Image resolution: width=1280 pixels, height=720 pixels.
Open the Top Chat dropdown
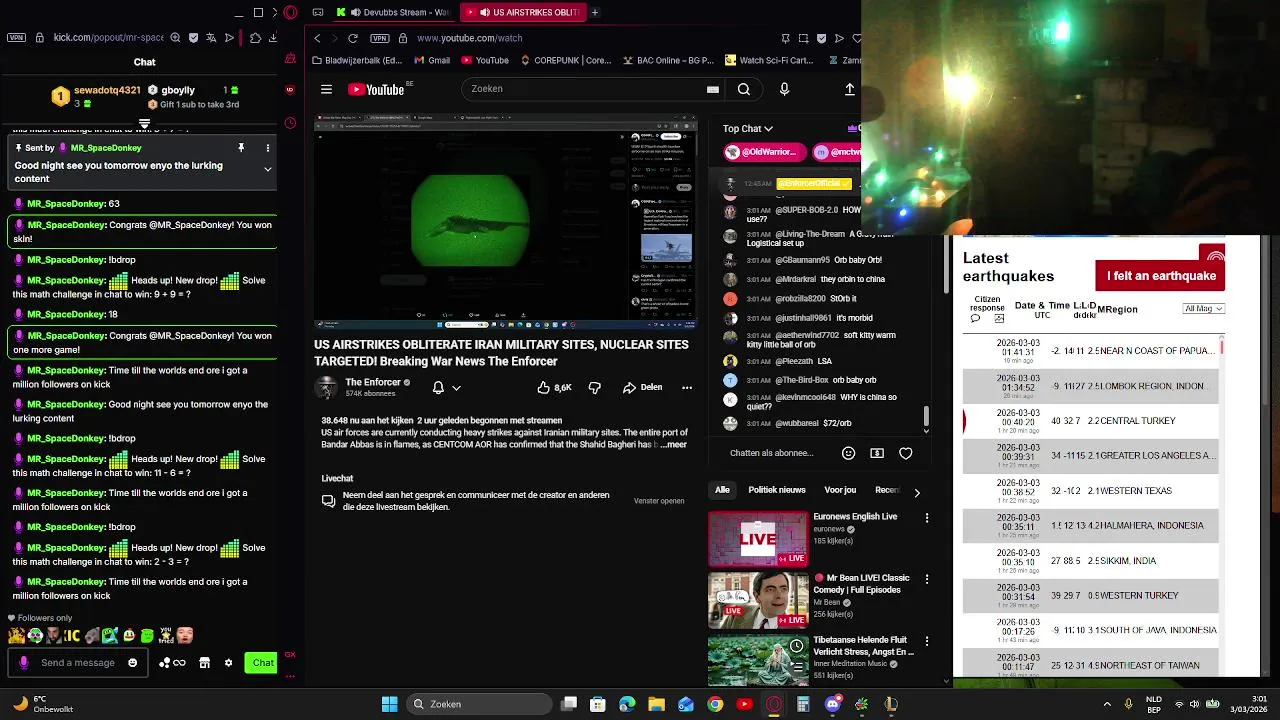pyautogui.click(x=748, y=129)
